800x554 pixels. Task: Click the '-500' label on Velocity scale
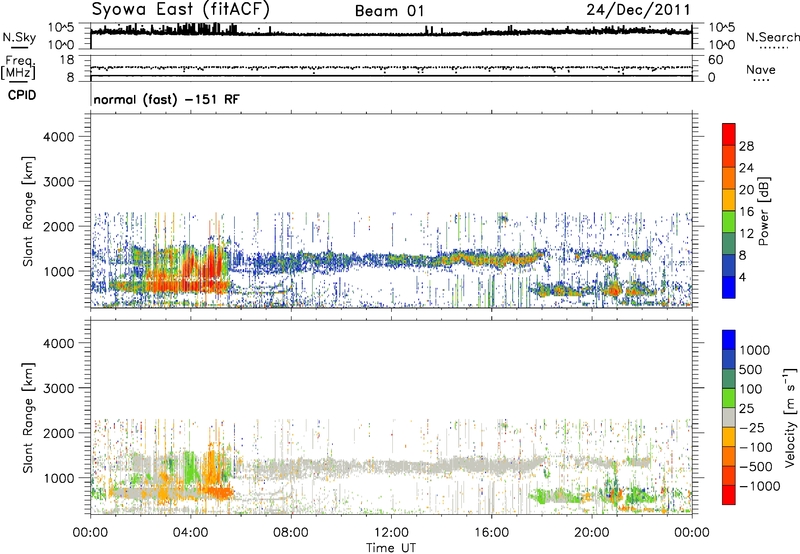[x=756, y=467]
